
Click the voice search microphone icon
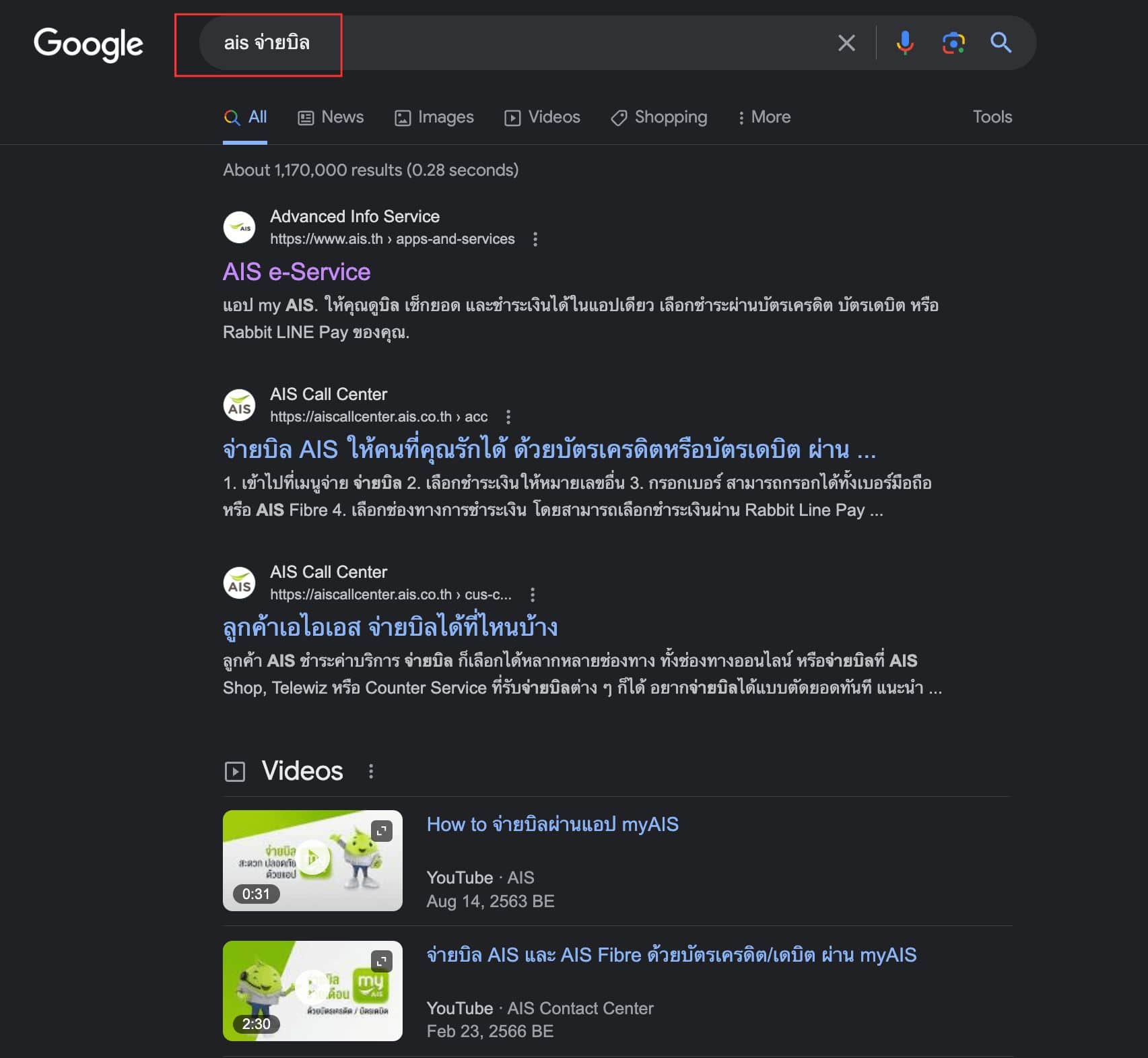[905, 43]
